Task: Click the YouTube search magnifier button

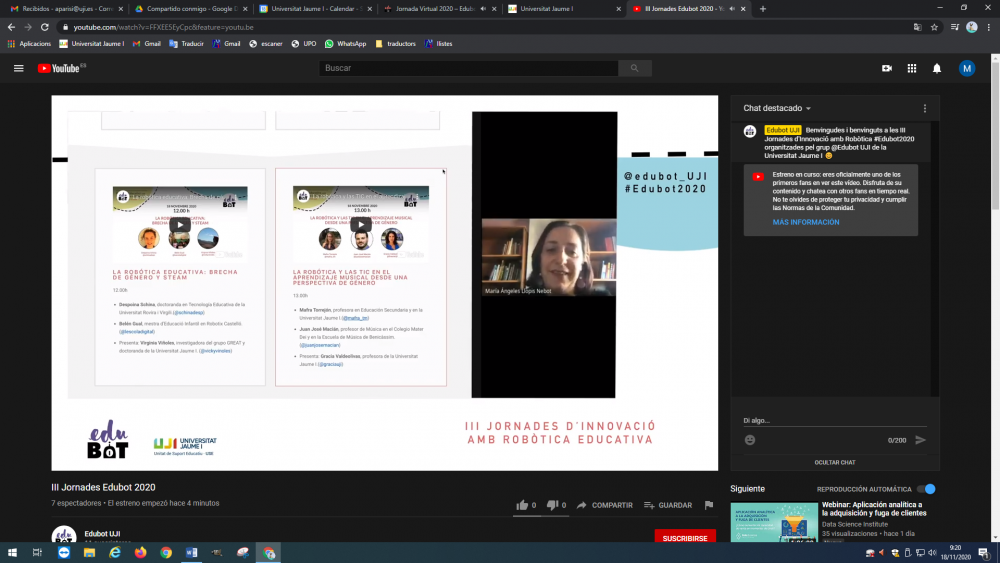Action: coord(634,68)
